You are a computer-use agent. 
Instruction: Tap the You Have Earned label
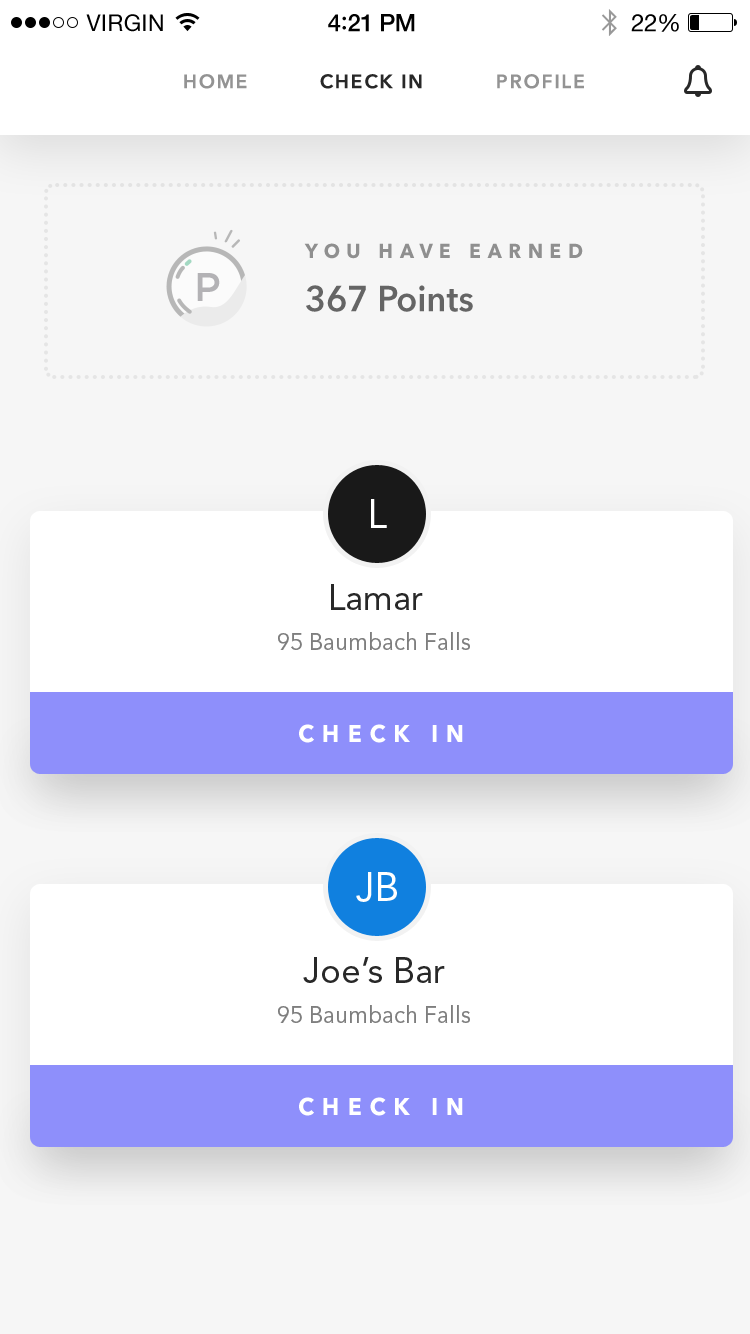[x=444, y=251]
